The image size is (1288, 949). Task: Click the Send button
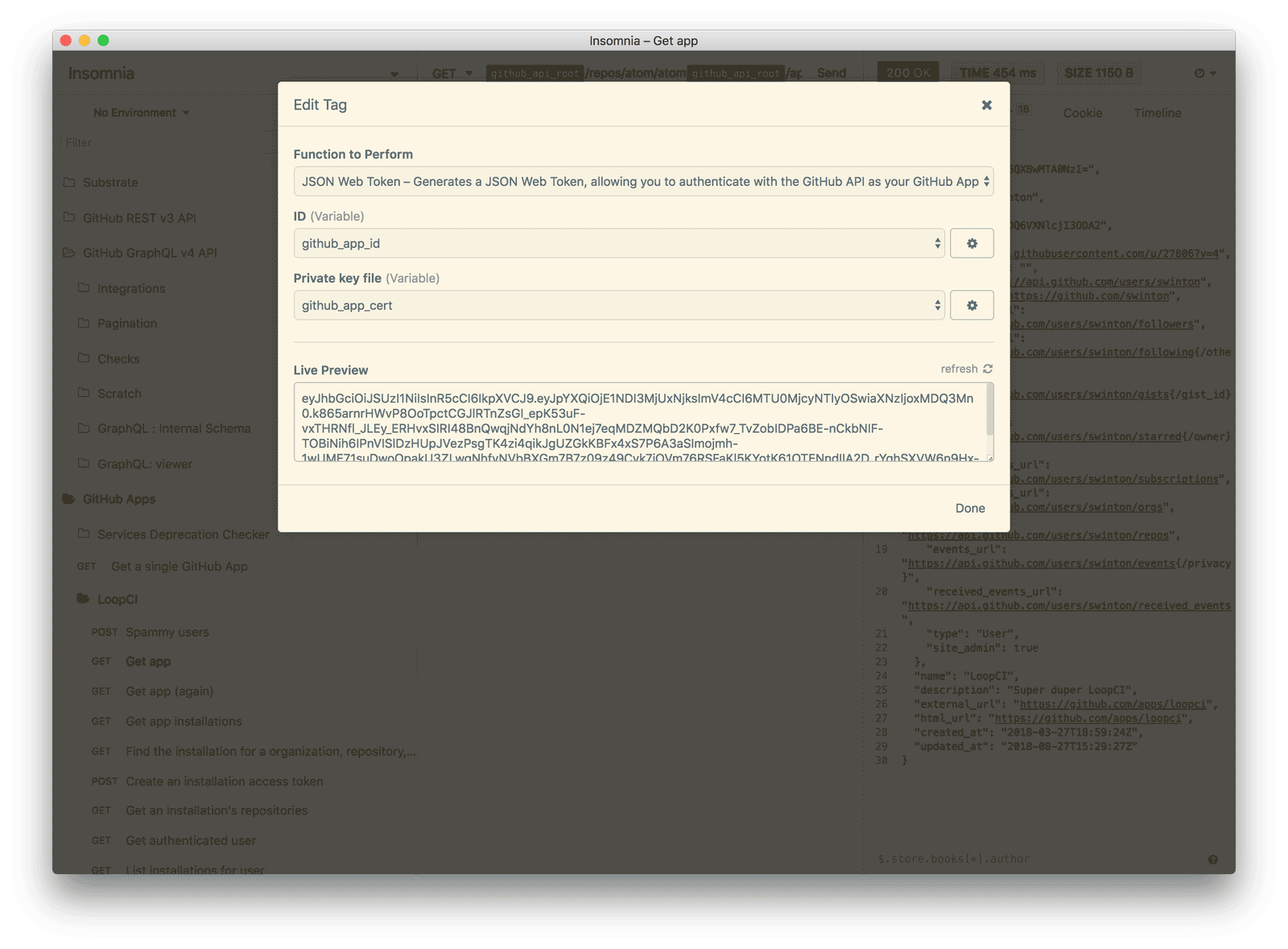832,73
